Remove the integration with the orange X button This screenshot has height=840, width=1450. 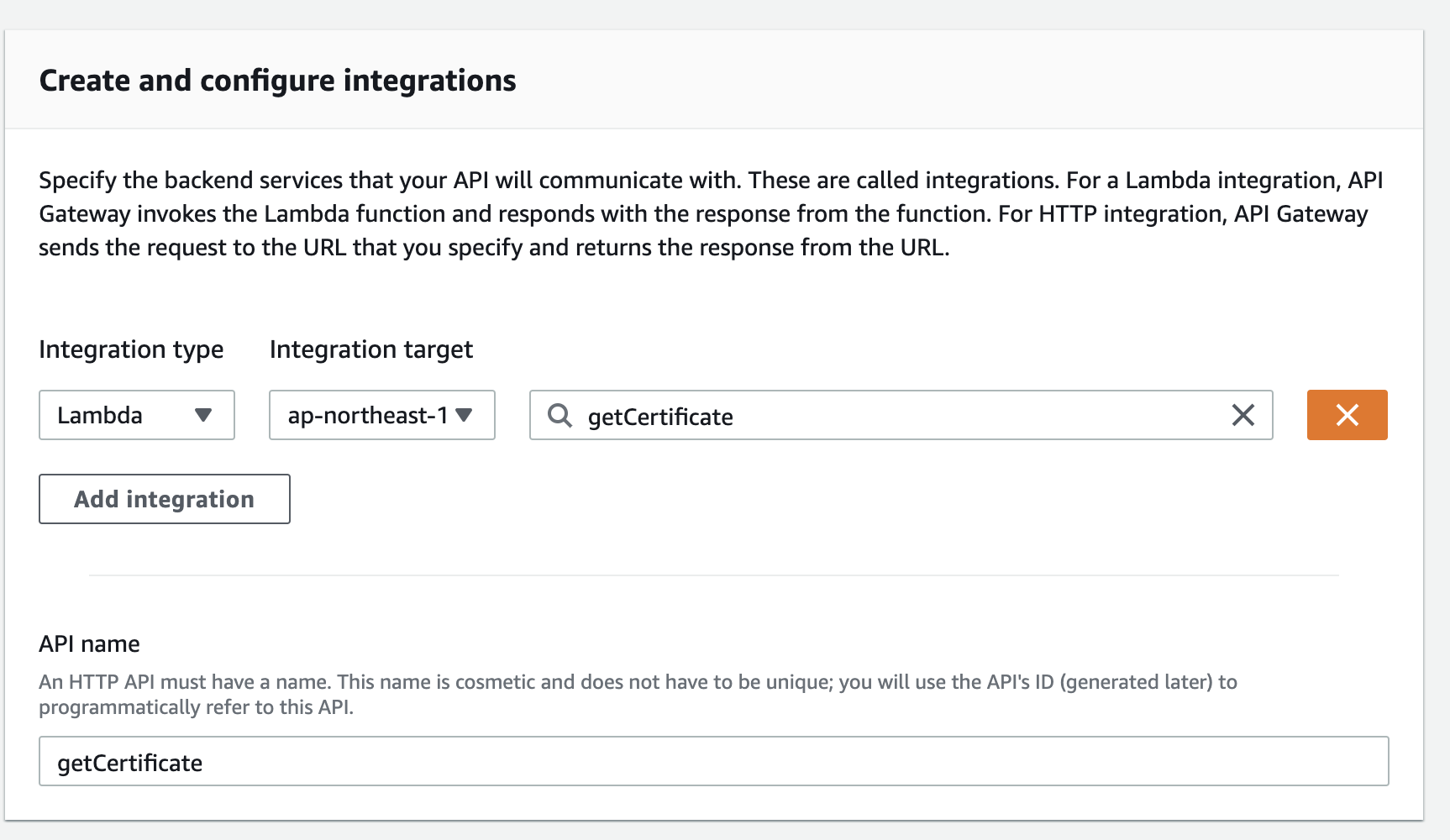[x=1347, y=415]
